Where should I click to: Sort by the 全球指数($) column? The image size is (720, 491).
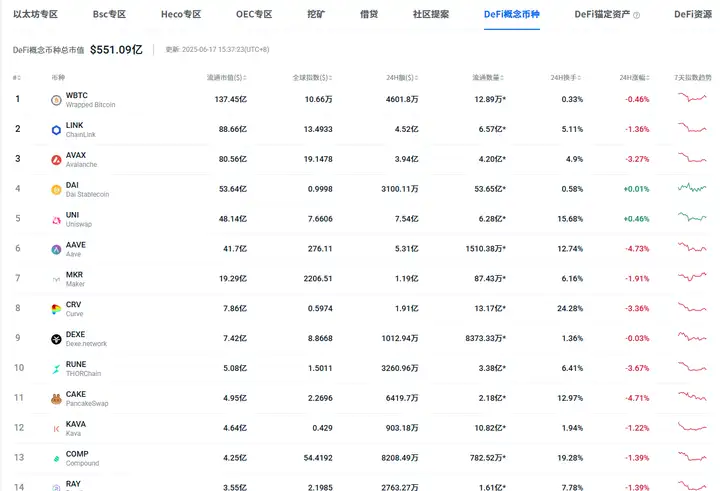(x=312, y=78)
